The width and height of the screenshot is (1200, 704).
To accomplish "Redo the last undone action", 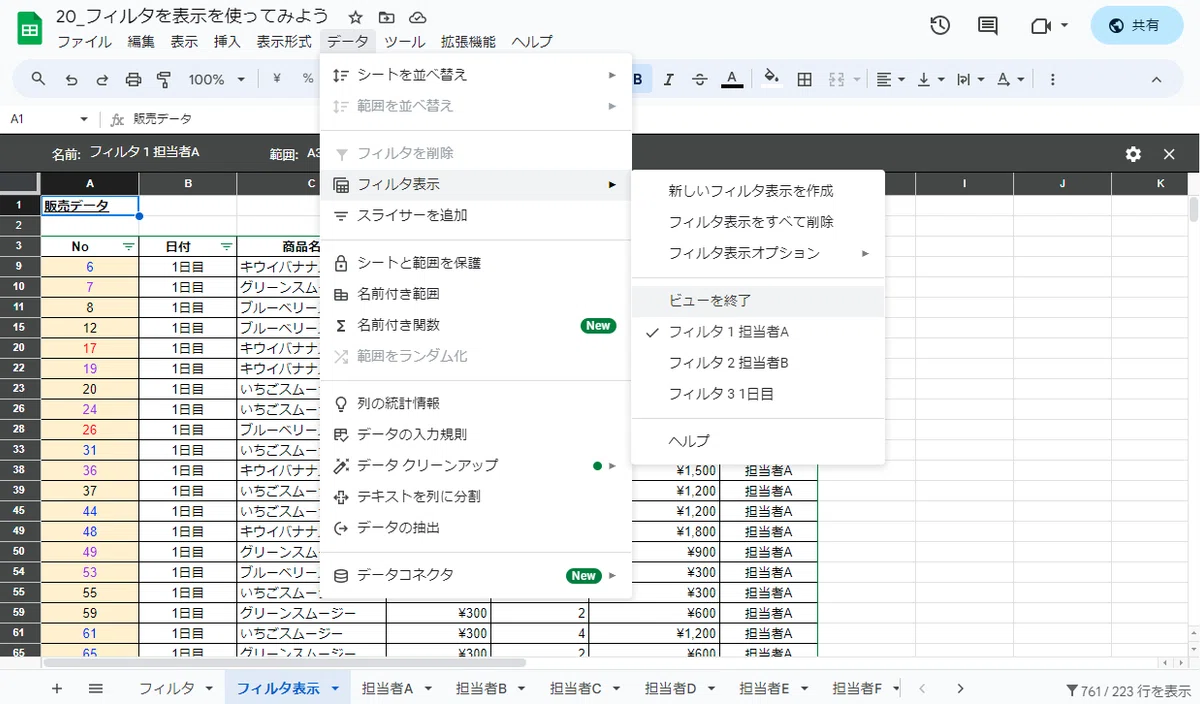I will (x=102, y=79).
